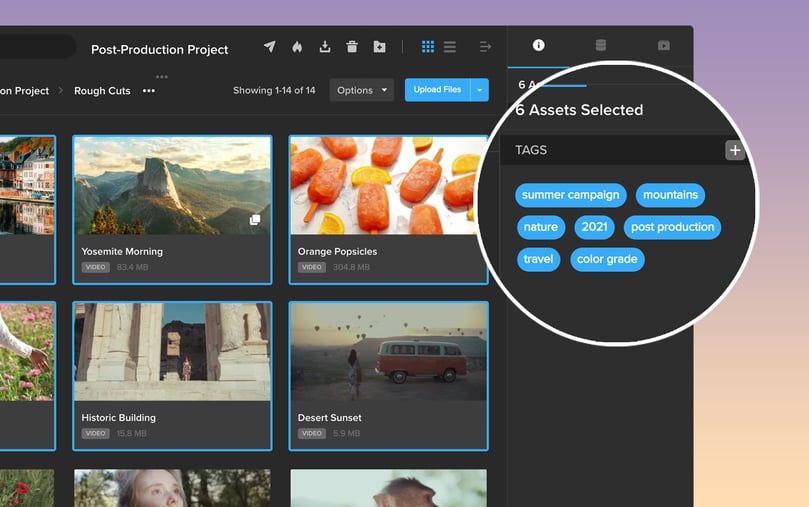This screenshot has width=809, height=507.
Task: Click the Rough Cuts breadcrumb
Action: click(x=102, y=91)
